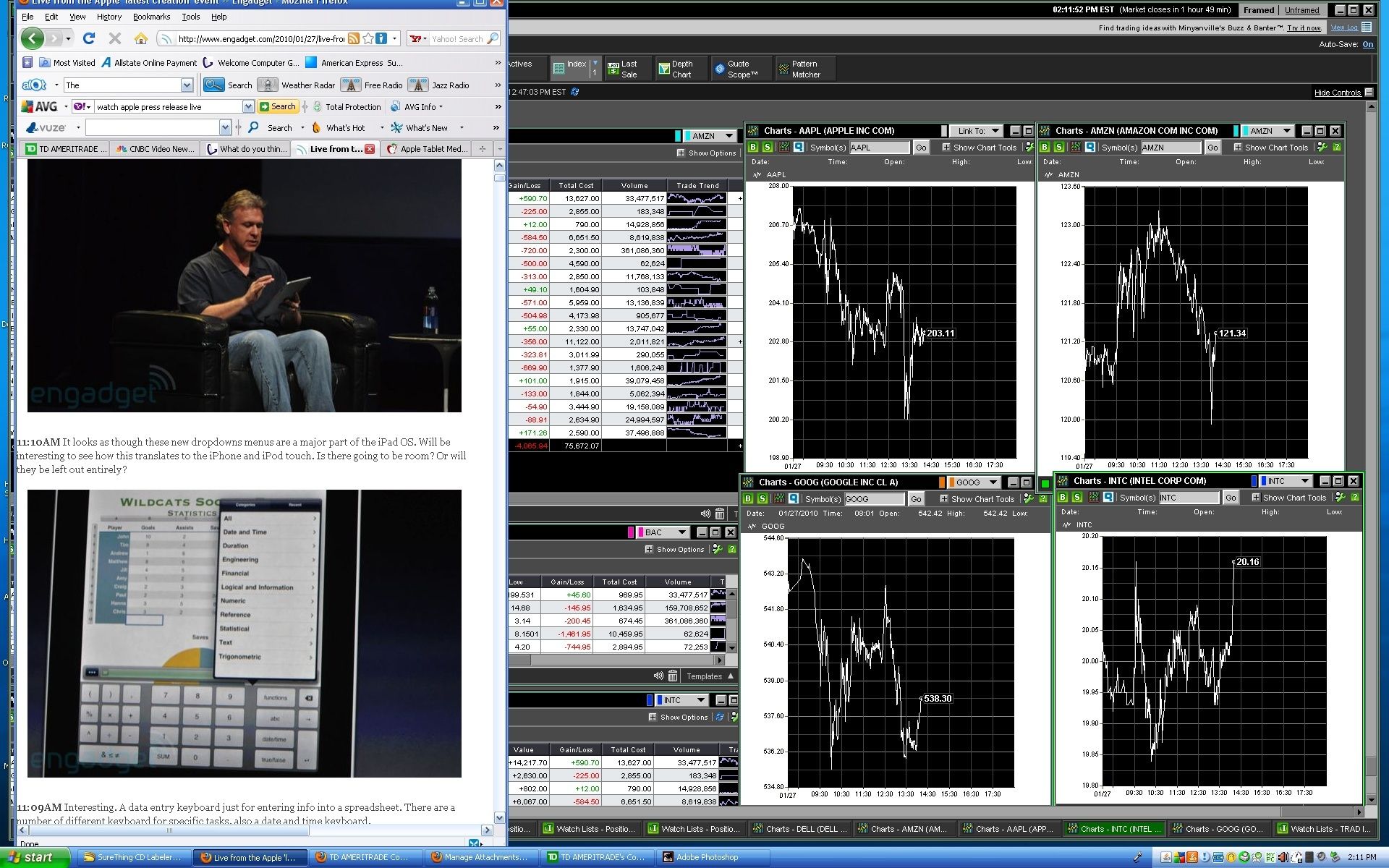
Task: Click the Sell (S) icon in AAPL chart
Action: (768, 147)
